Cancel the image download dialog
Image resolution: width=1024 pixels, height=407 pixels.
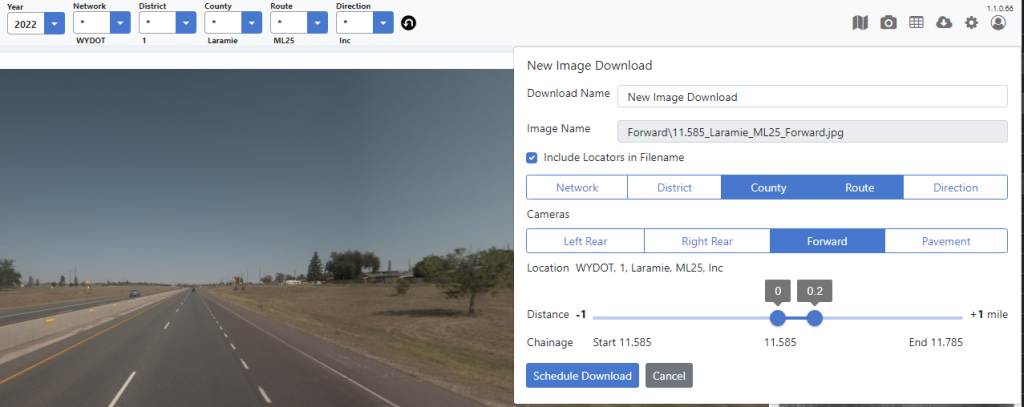click(669, 376)
